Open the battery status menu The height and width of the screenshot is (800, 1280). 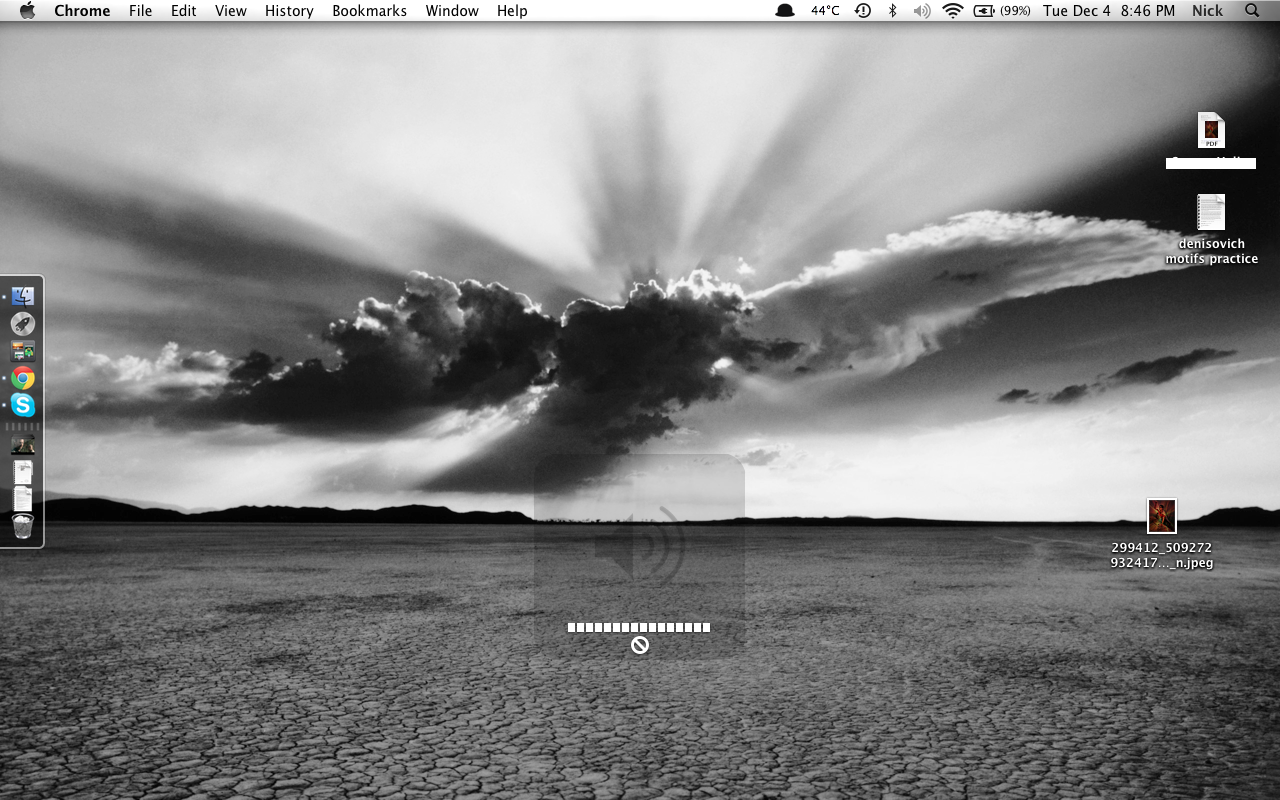coord(1002,11)
